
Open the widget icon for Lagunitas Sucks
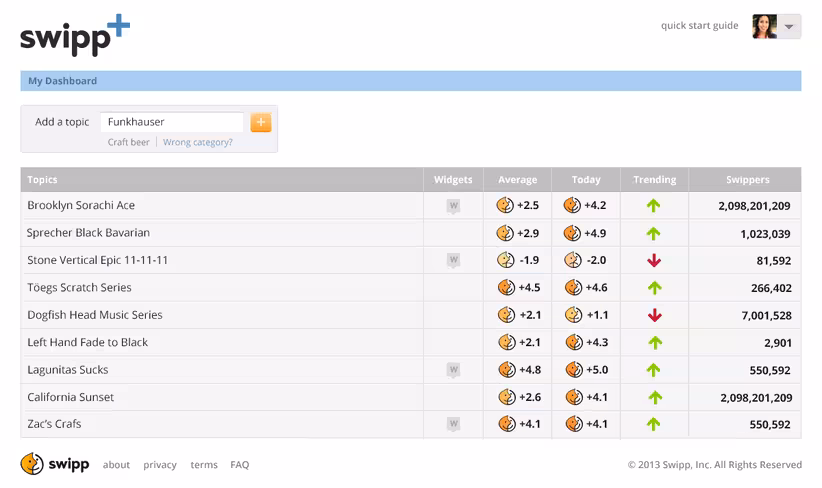(x=453, y=370)
